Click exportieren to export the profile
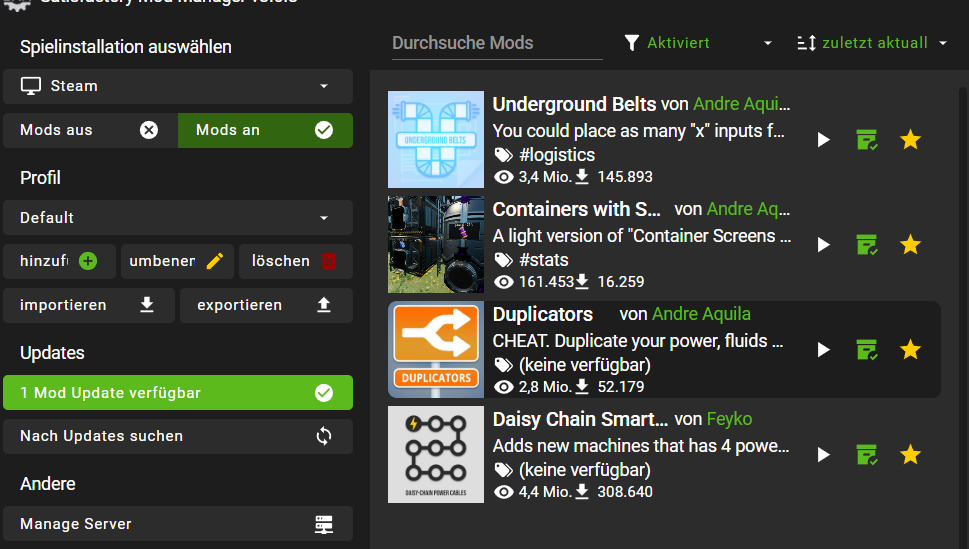 (x=266, y=305)
